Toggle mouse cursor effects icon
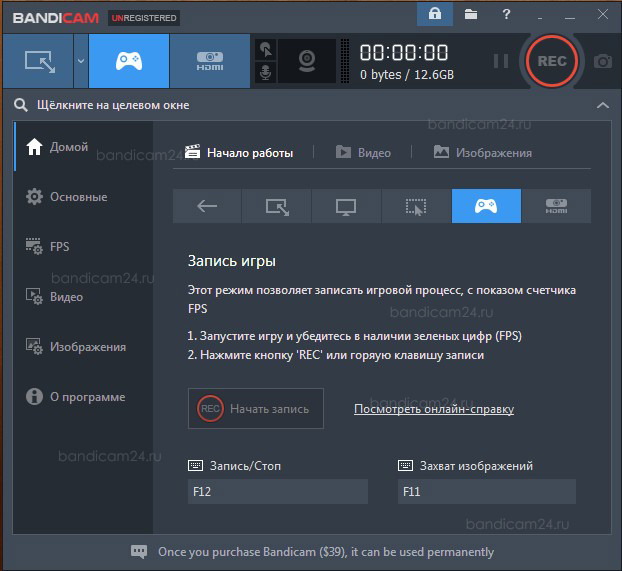Viewport: 622px width, 571px height. [x=265, y=50]
